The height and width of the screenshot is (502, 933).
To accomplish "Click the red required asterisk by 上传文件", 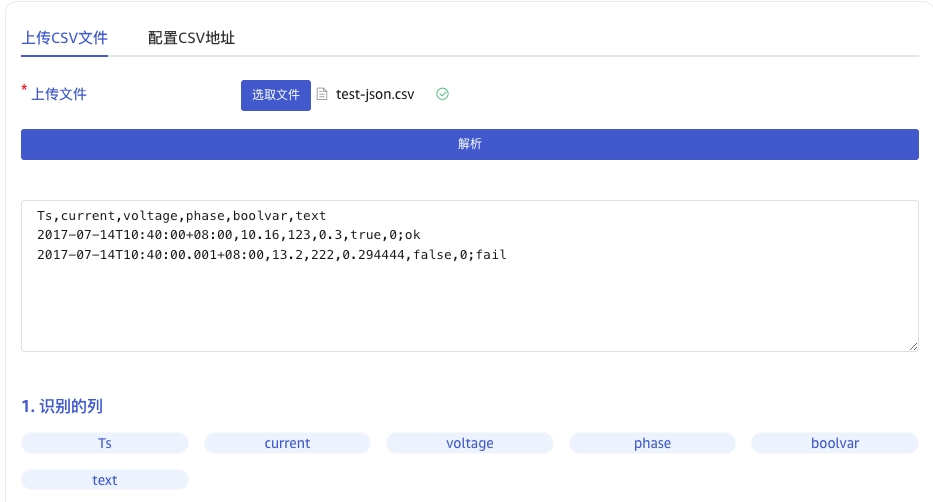I will coord(24,90).
